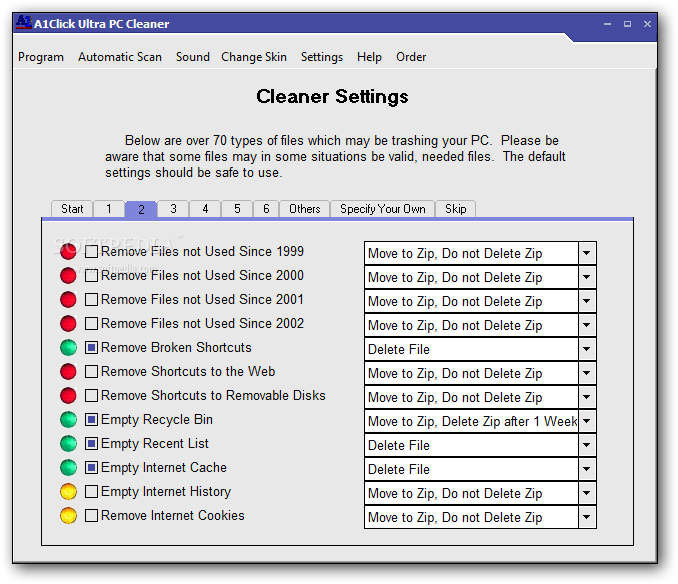Switch to tab 3
The width and height of the screenshot is (678, 584).
(173, 209)
